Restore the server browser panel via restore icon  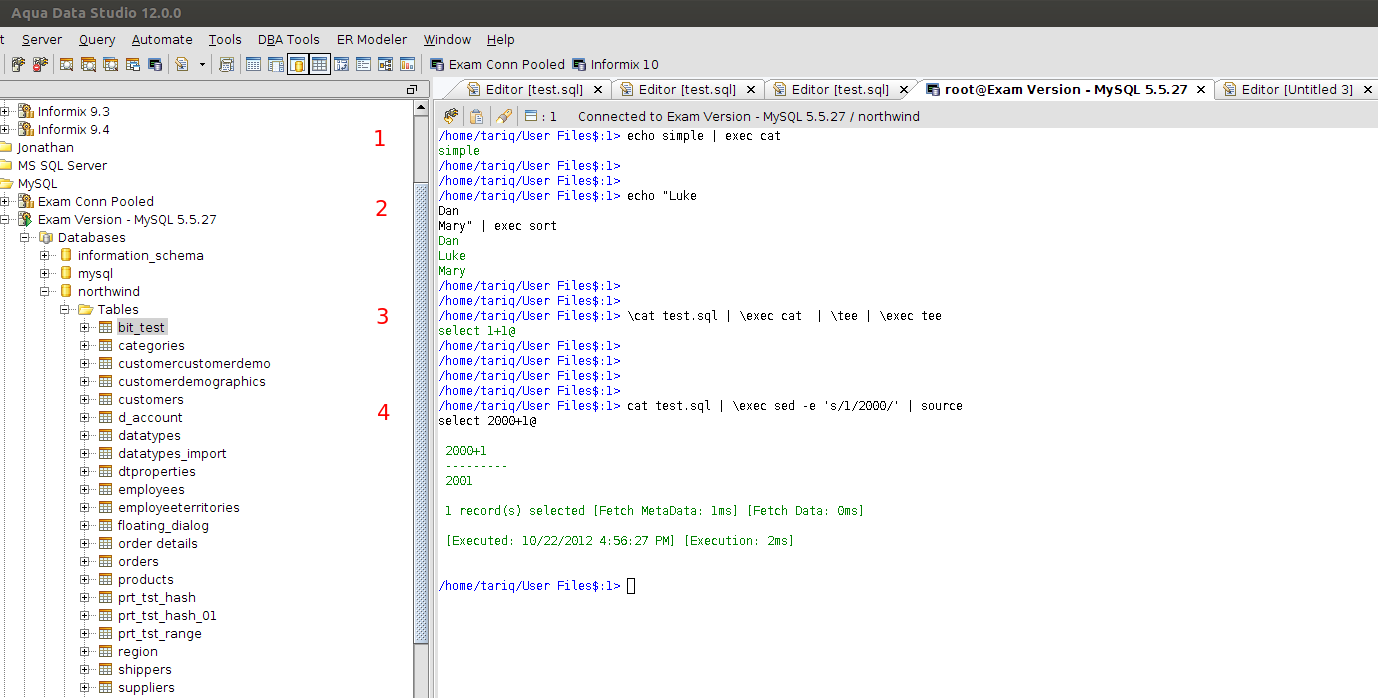[x=411, y=90]
